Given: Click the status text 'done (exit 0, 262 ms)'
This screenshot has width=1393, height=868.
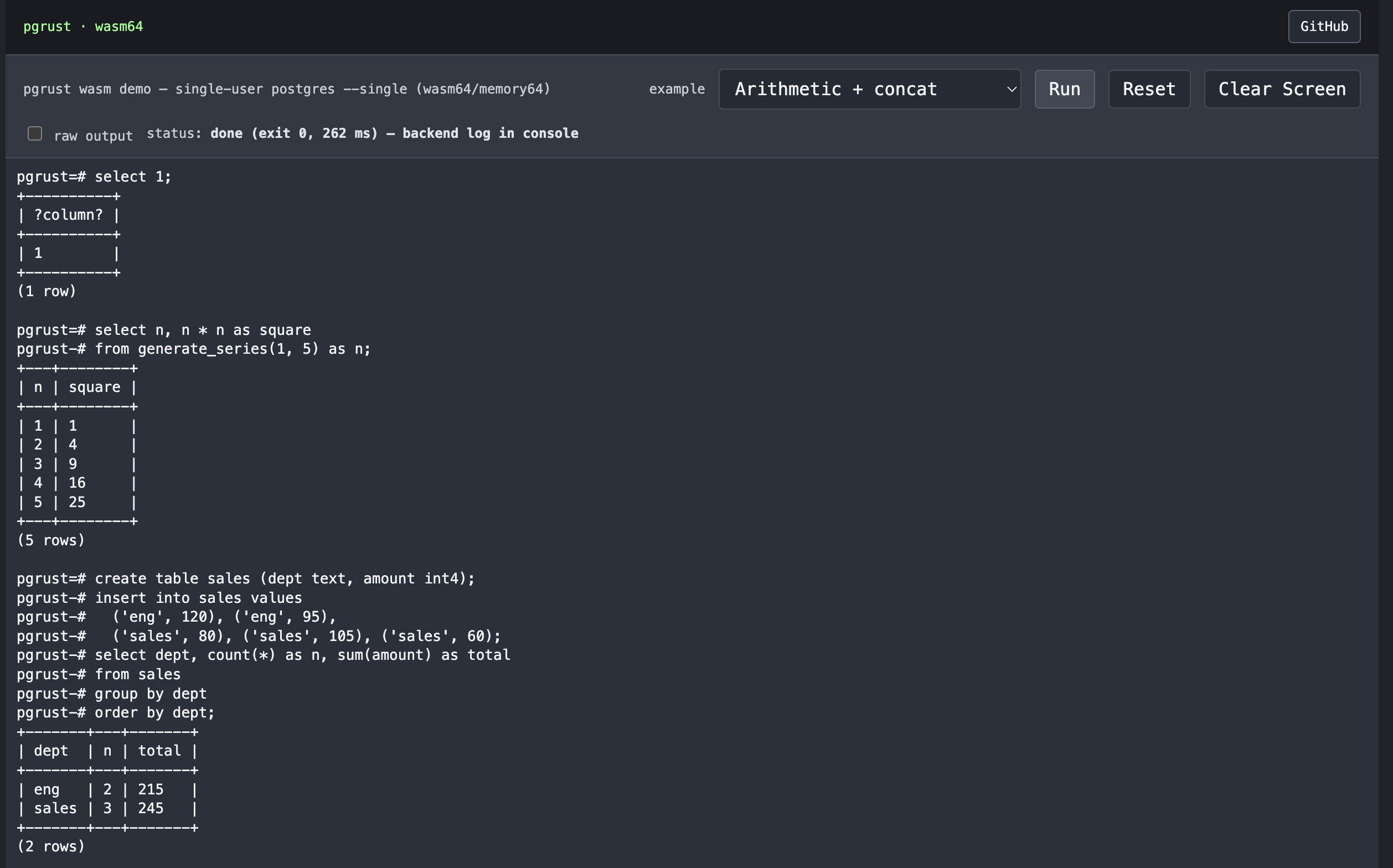Looking at the screenshot, I should pos(295,133).
